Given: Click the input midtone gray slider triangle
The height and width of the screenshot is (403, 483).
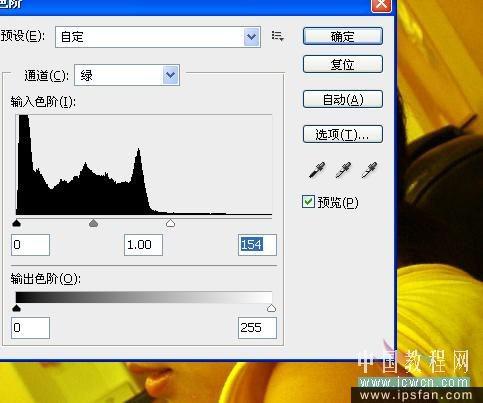Looking at the screenshot, I should pos(94,223).
